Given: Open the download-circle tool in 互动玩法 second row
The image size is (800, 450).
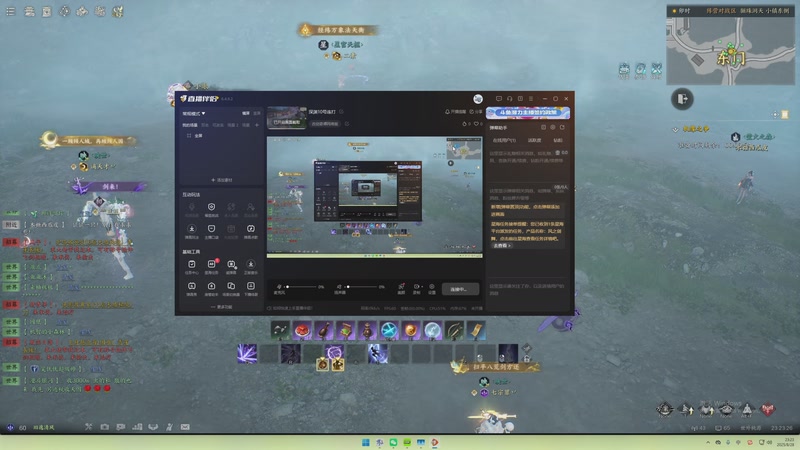Looking at the screenshot, I should [x=192, y=229].
